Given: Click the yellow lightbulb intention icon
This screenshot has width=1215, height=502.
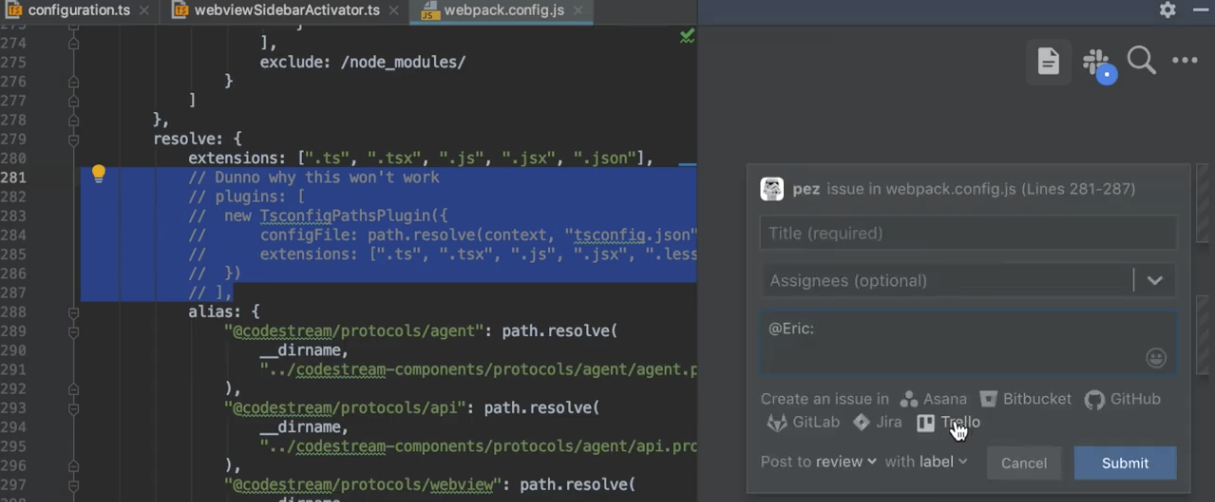Looking at the screenshot, I should point(98,174).
